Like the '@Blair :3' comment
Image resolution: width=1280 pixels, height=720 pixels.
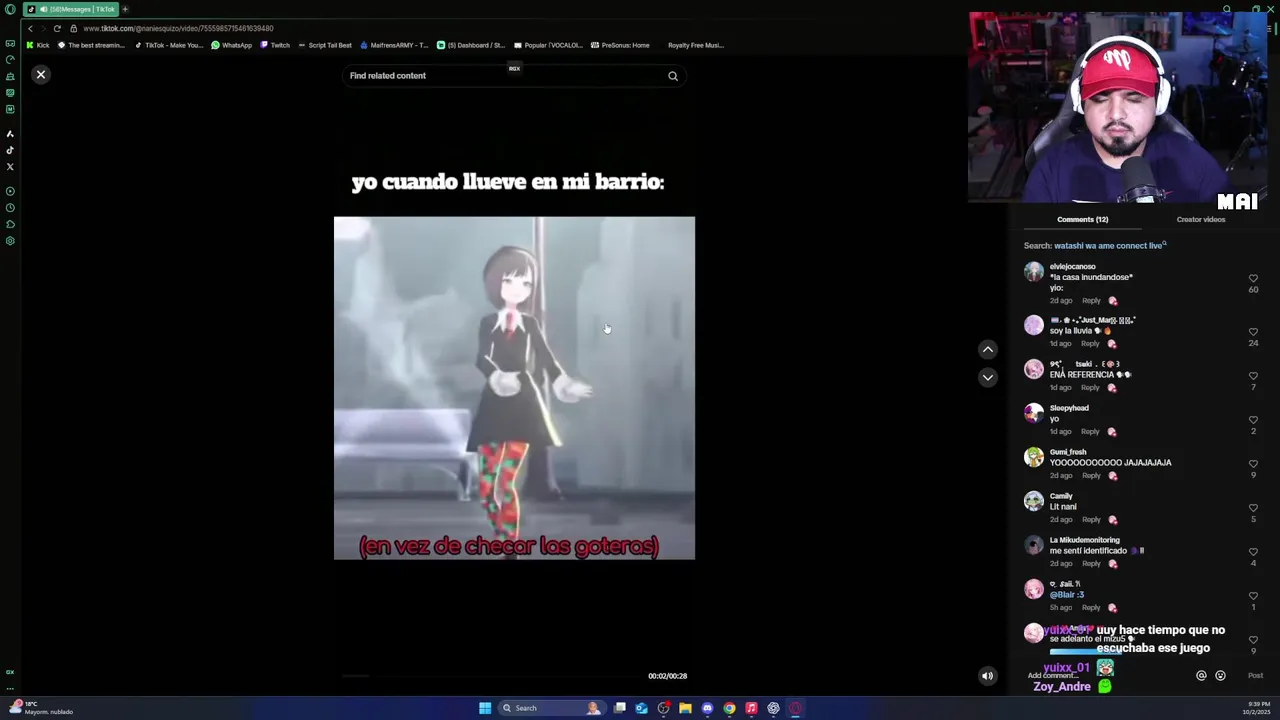tap(1253, 596)
